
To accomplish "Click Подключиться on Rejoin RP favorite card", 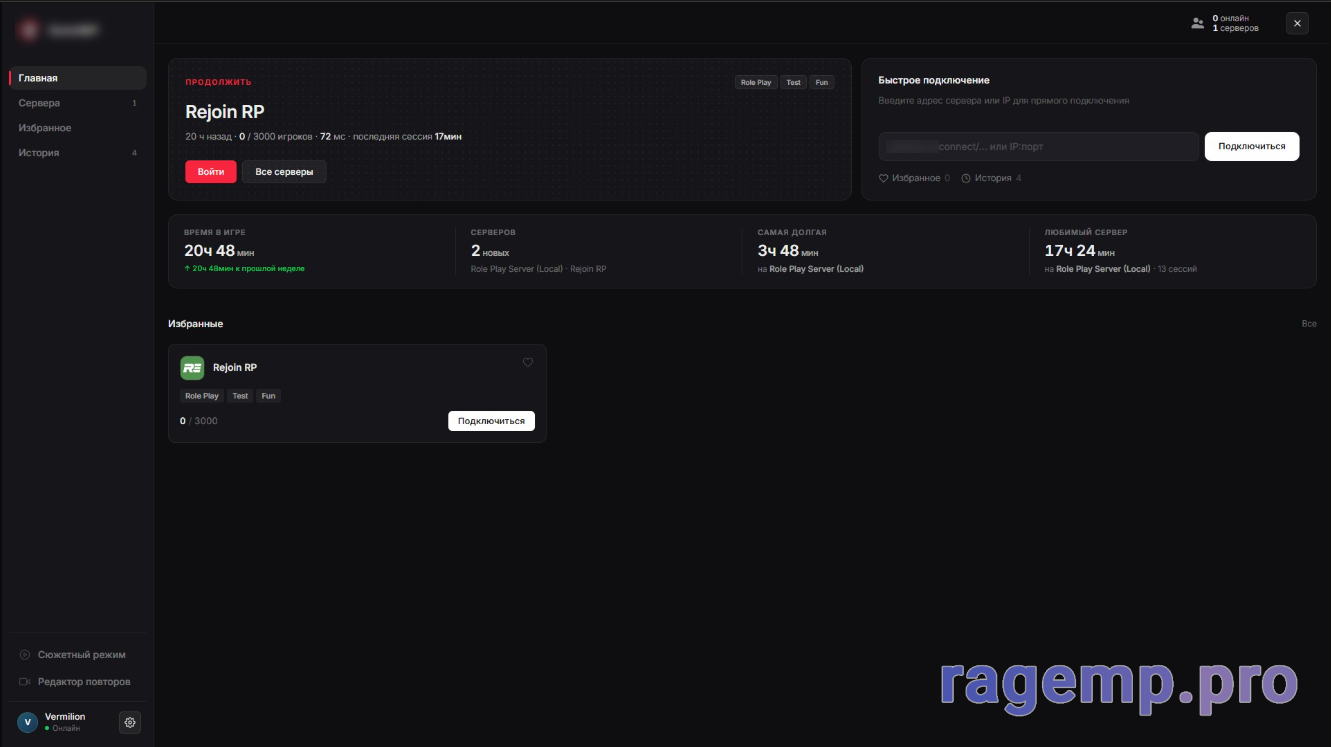I will click(491, 421).
